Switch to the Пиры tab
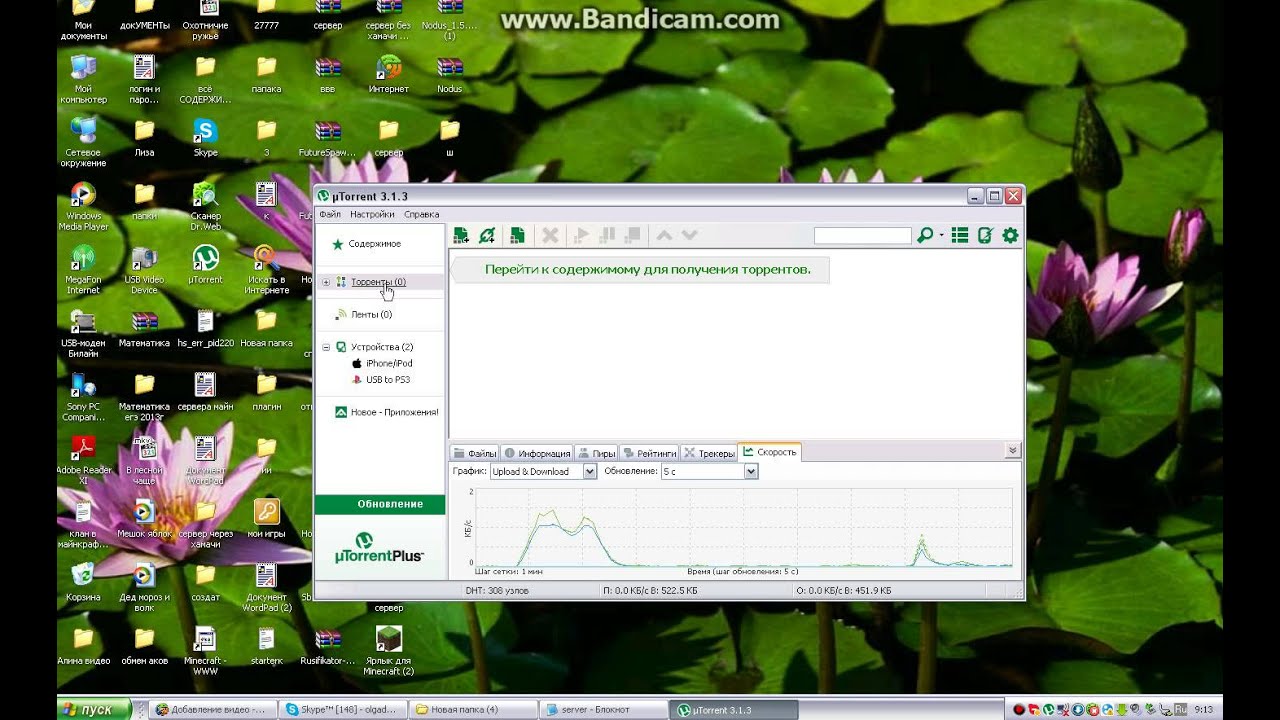 click(597, 453)
